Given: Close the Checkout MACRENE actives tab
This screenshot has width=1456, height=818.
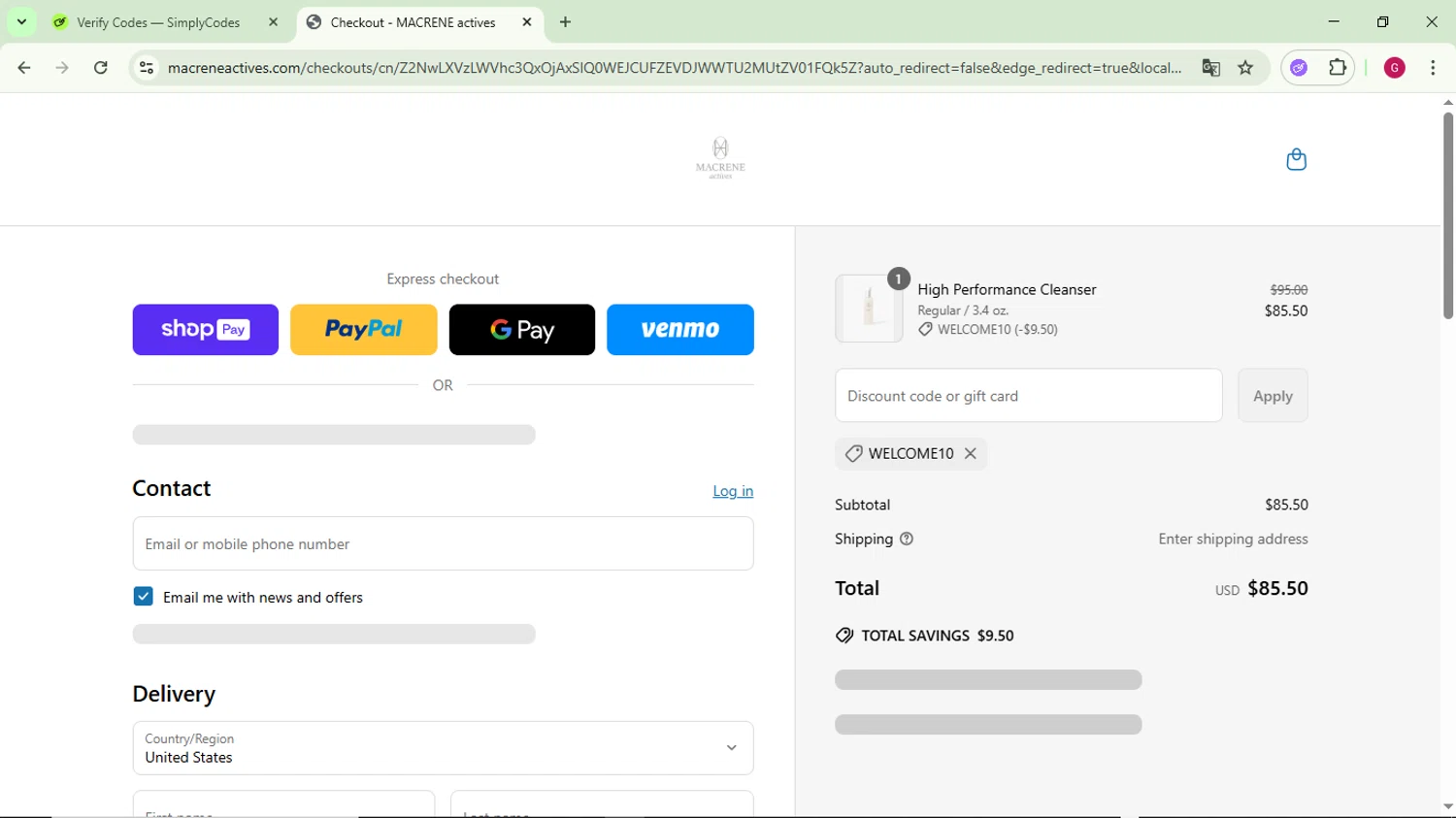Looking at the screenshot, I should point(527,22).
